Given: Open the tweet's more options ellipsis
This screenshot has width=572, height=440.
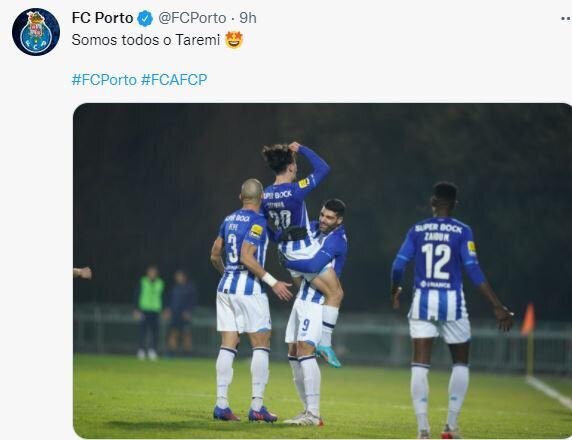Looking at the screenshot, I should point(566,18).
